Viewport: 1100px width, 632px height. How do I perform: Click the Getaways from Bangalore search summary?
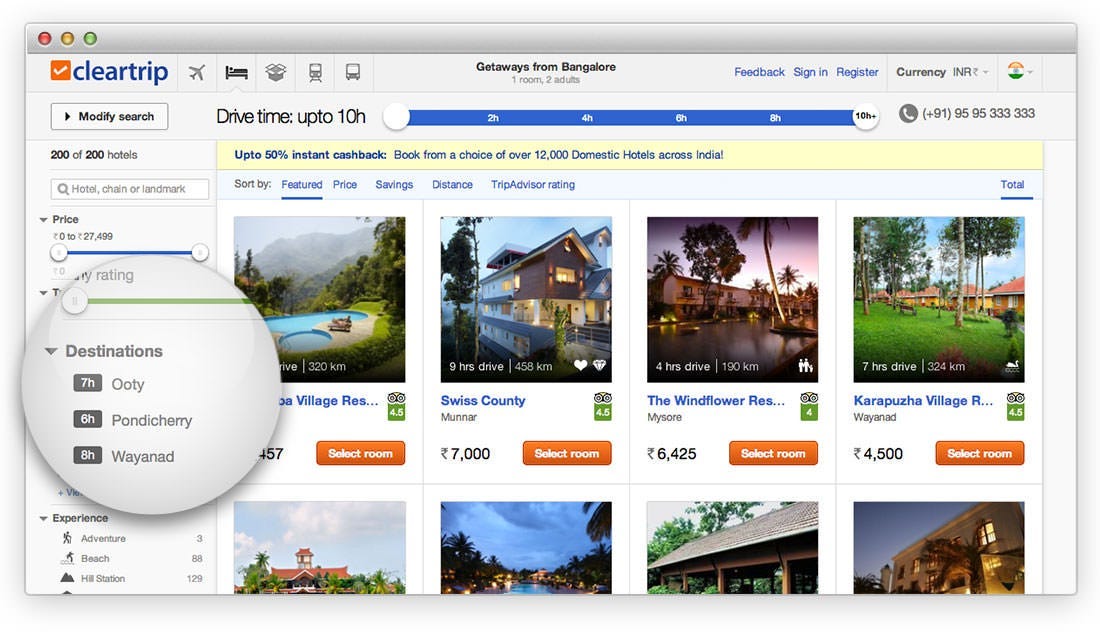point(546,72)
